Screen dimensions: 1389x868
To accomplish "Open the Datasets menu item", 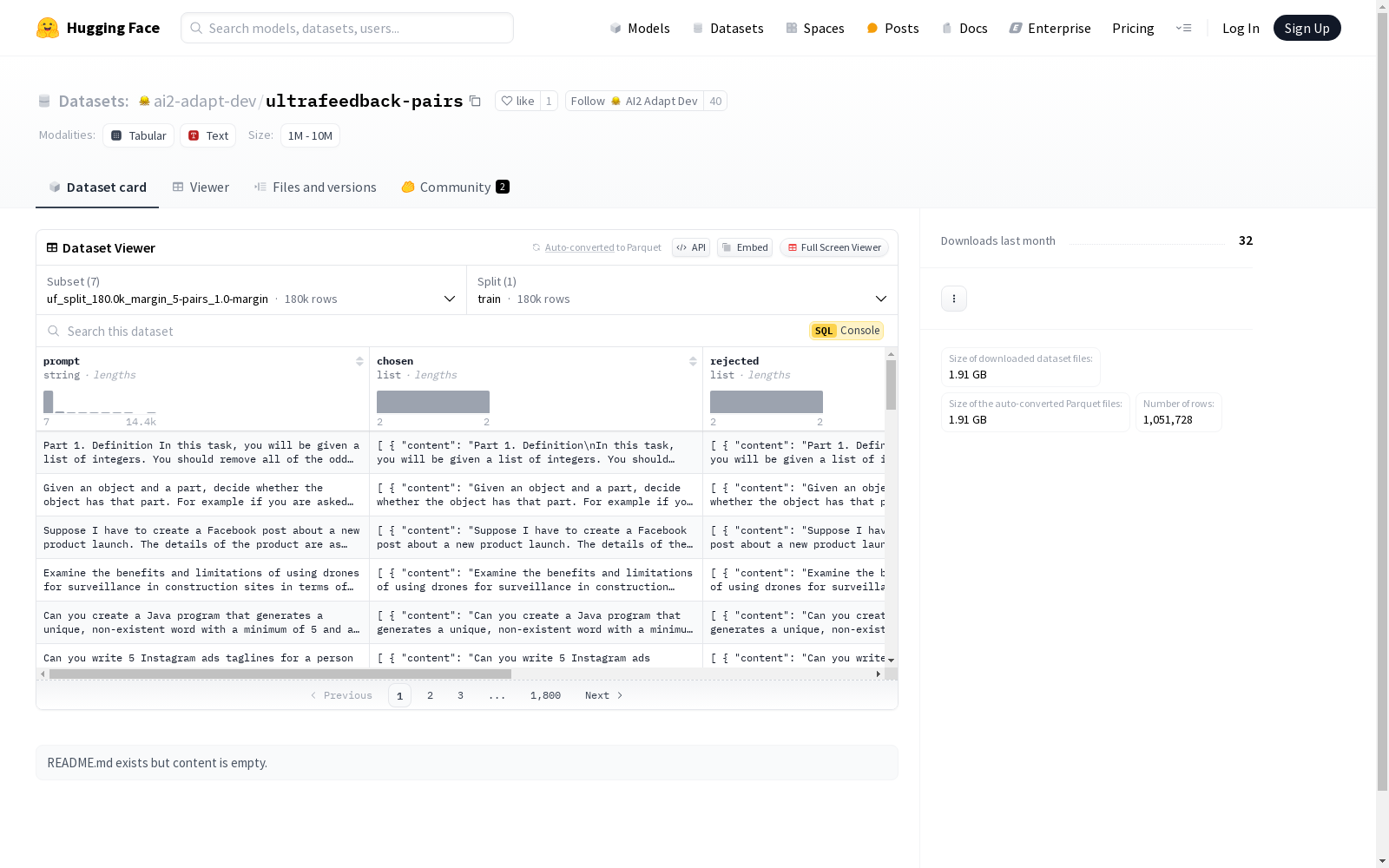I will pyautogui.click(x=727, y=28).
